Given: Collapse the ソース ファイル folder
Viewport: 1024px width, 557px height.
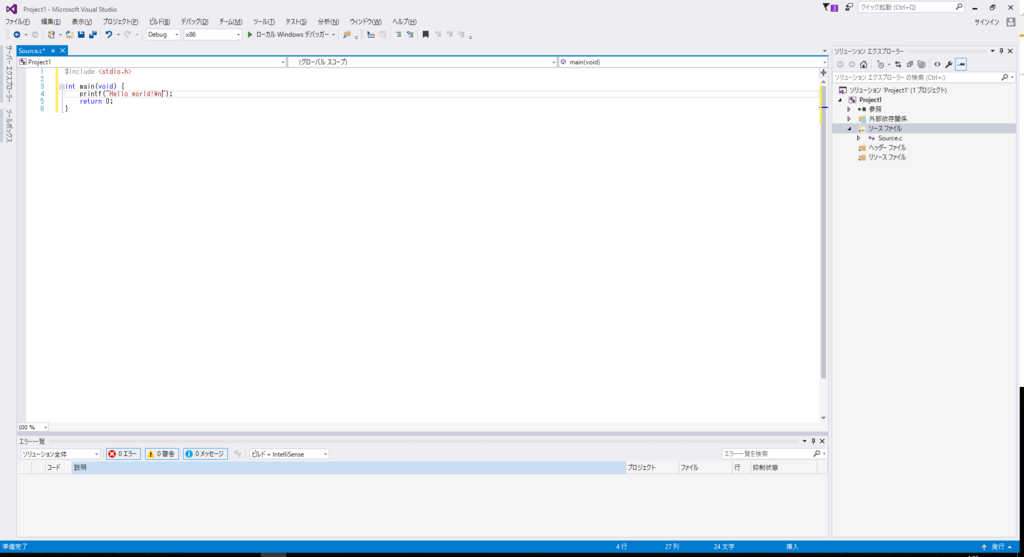Looking at the screenshot, I should pos(850,129).
